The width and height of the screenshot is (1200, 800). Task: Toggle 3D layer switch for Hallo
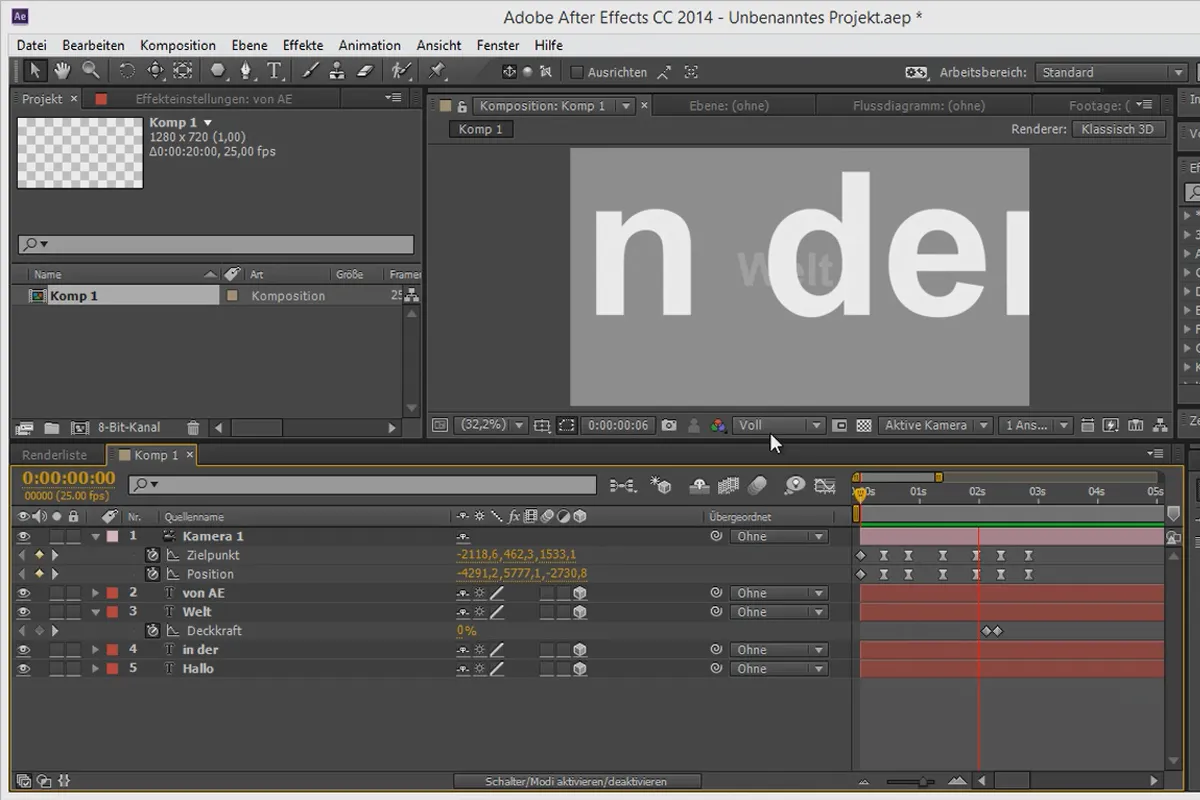580,669
